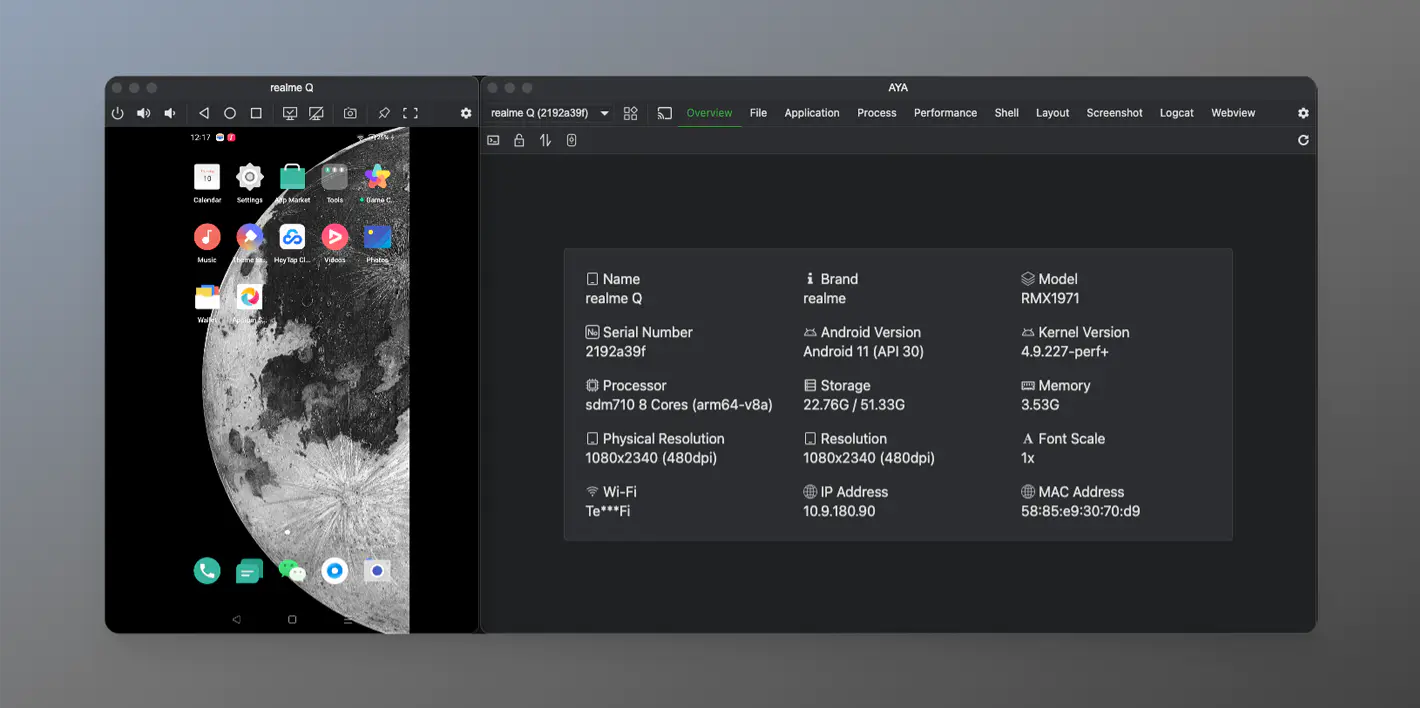Image resolution: width=1420 pixels, height=708 pixels.
Task: Click the Font Scale value 1x
Action: pos(1028,458)
